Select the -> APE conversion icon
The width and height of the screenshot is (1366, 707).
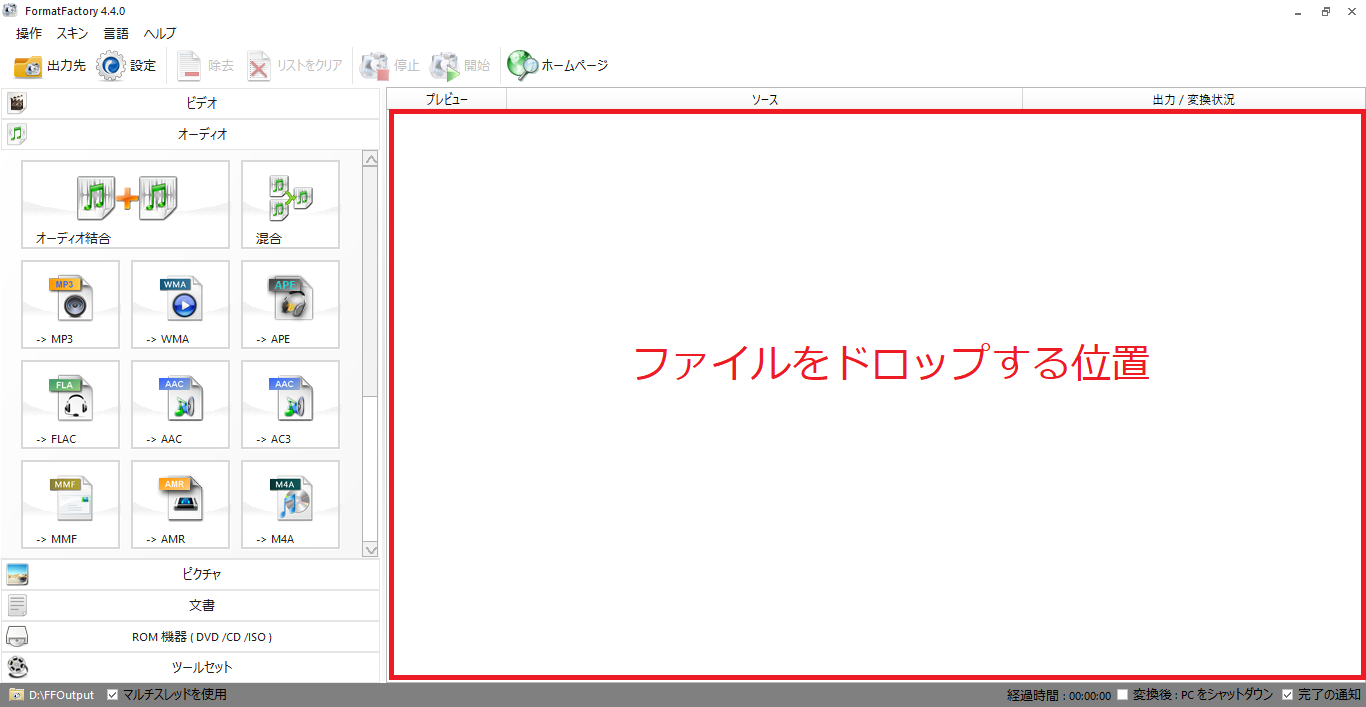(290, 304)
